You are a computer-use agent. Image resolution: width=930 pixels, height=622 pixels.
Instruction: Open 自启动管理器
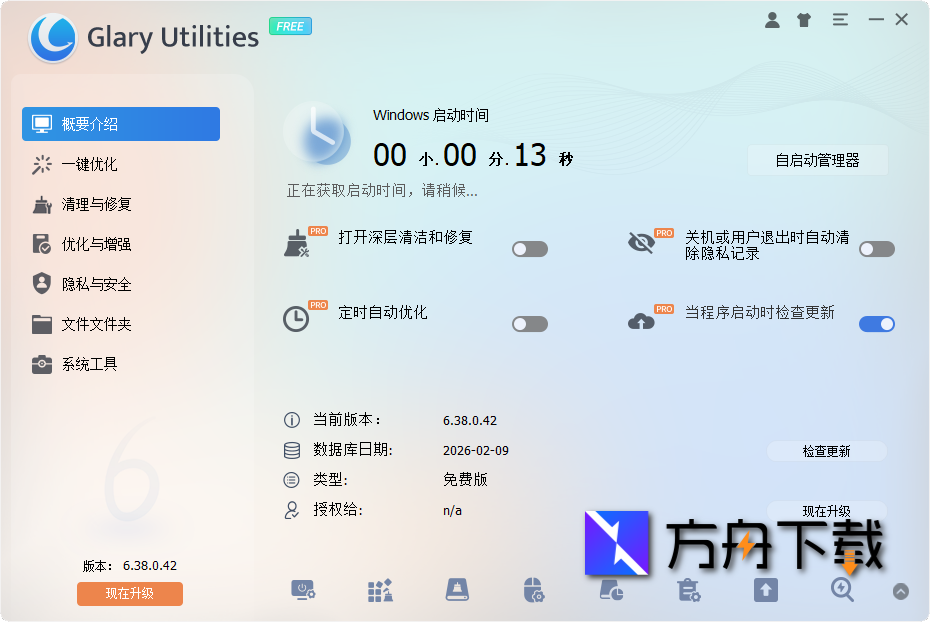pos(817,160)
